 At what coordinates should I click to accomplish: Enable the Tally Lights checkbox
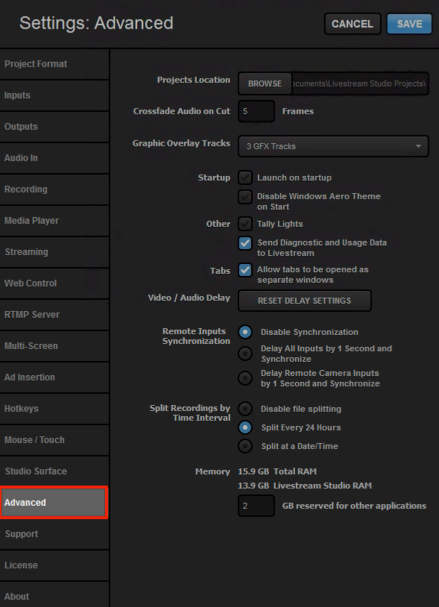pos(245,224)
